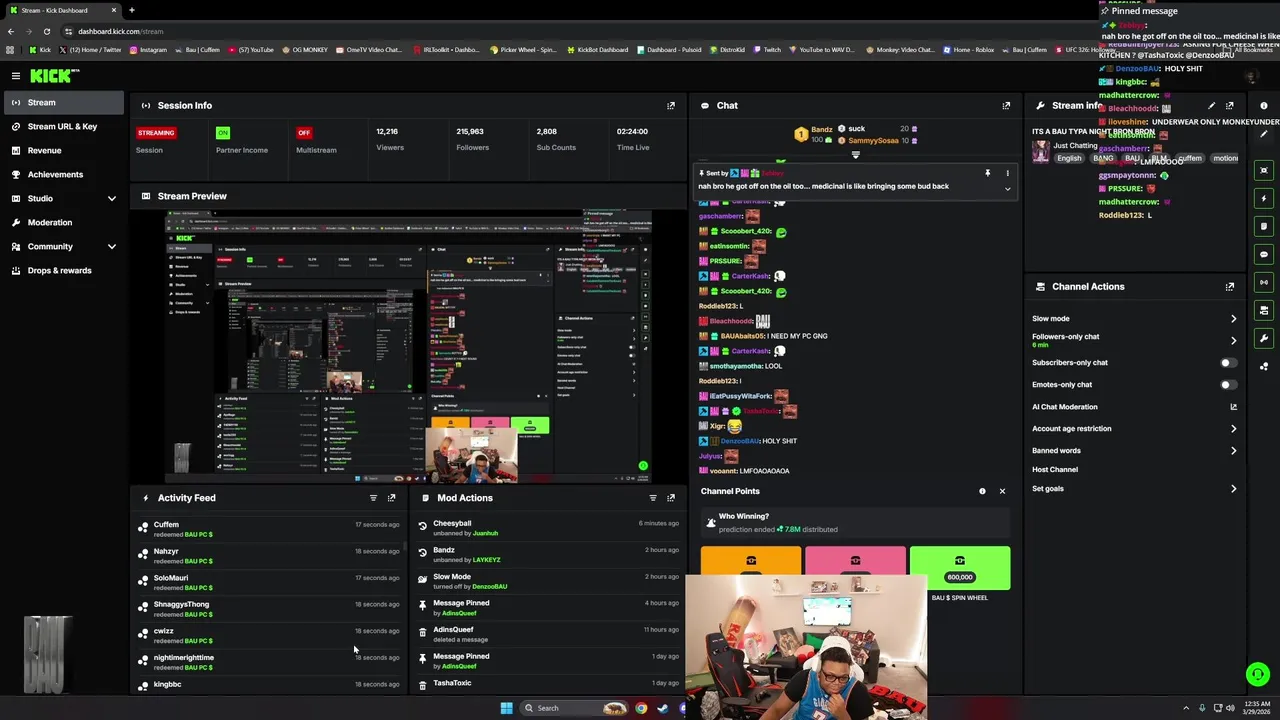Image resolution: width=1280 pixels, height=720 pixels.
Task: Close the Channel Points panel
Action: (1002, 491)
